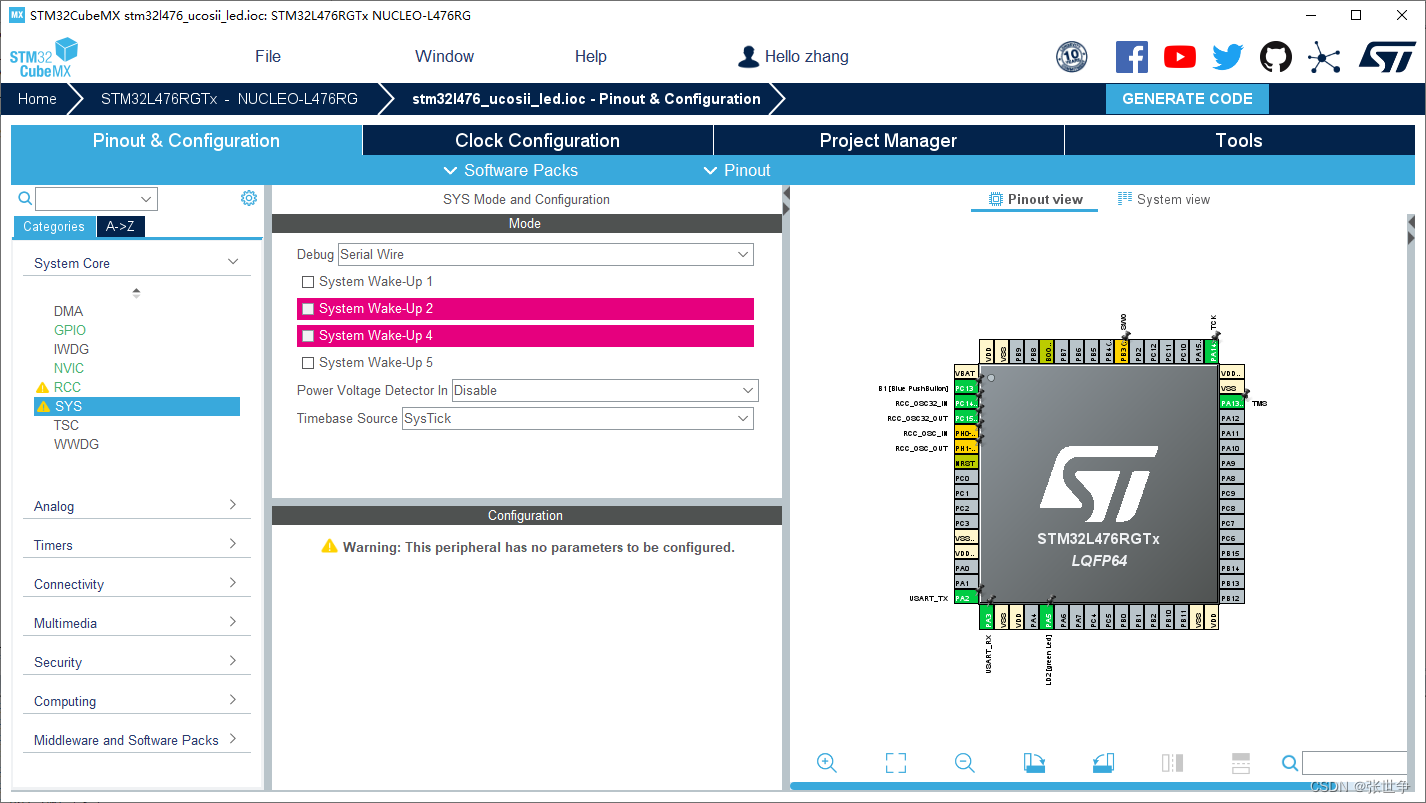The image size is (1426, 803).
Task: Open the Debug Serial Wire dropdown
Action: 546,255
